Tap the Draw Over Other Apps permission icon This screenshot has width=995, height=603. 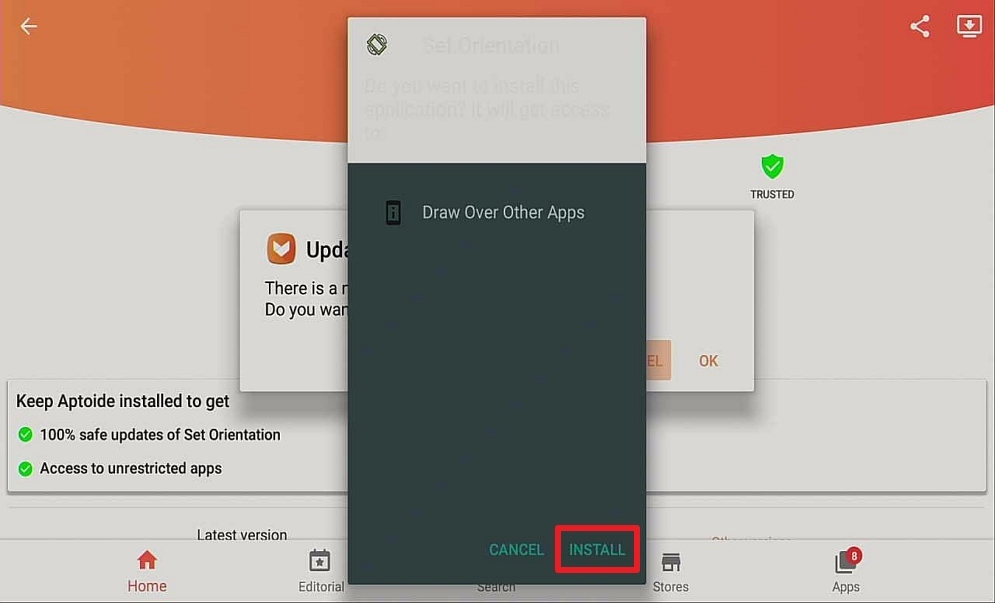pos(393,213)
